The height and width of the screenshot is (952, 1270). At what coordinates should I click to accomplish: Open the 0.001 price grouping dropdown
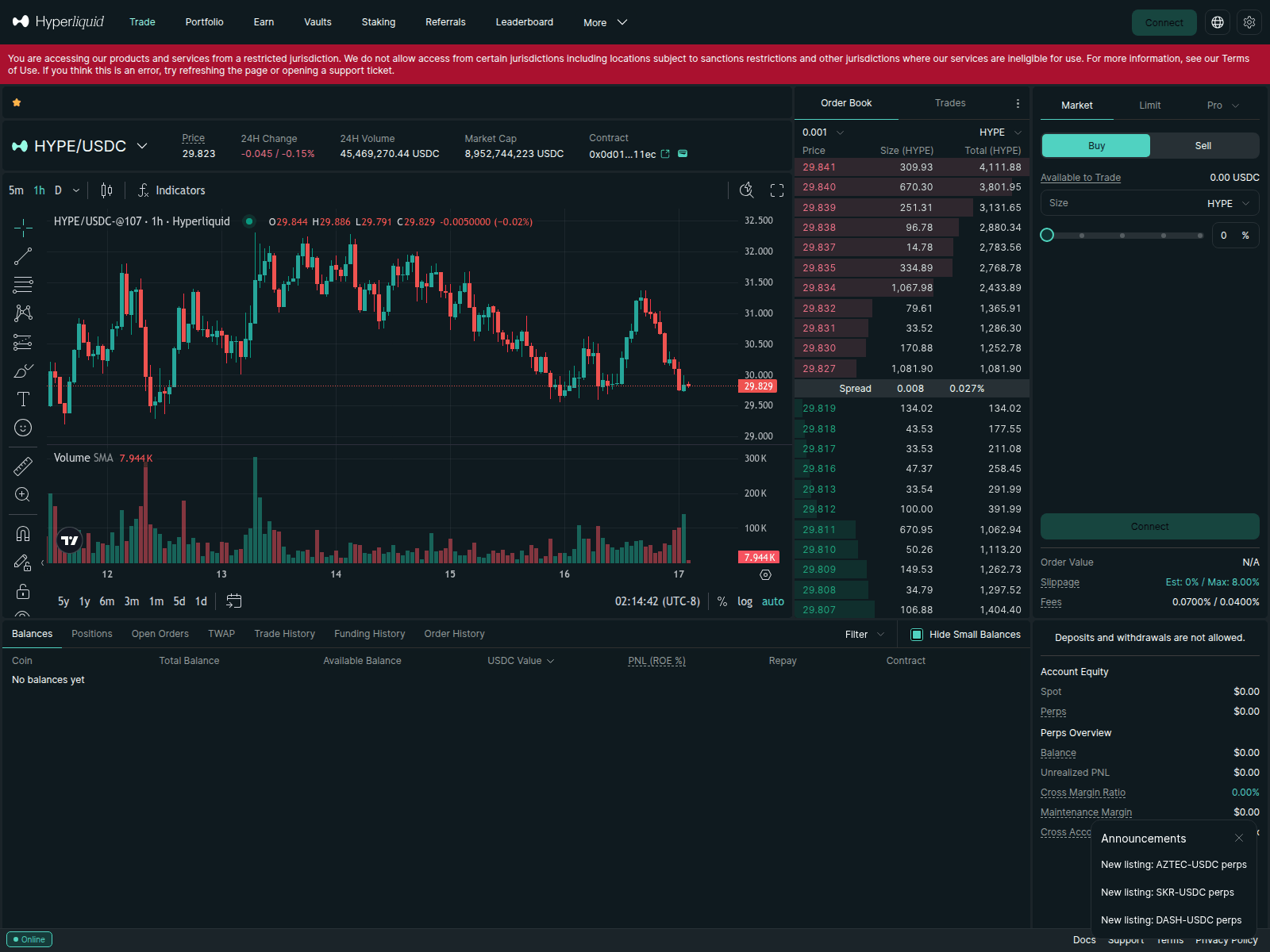tap(823, 132)
